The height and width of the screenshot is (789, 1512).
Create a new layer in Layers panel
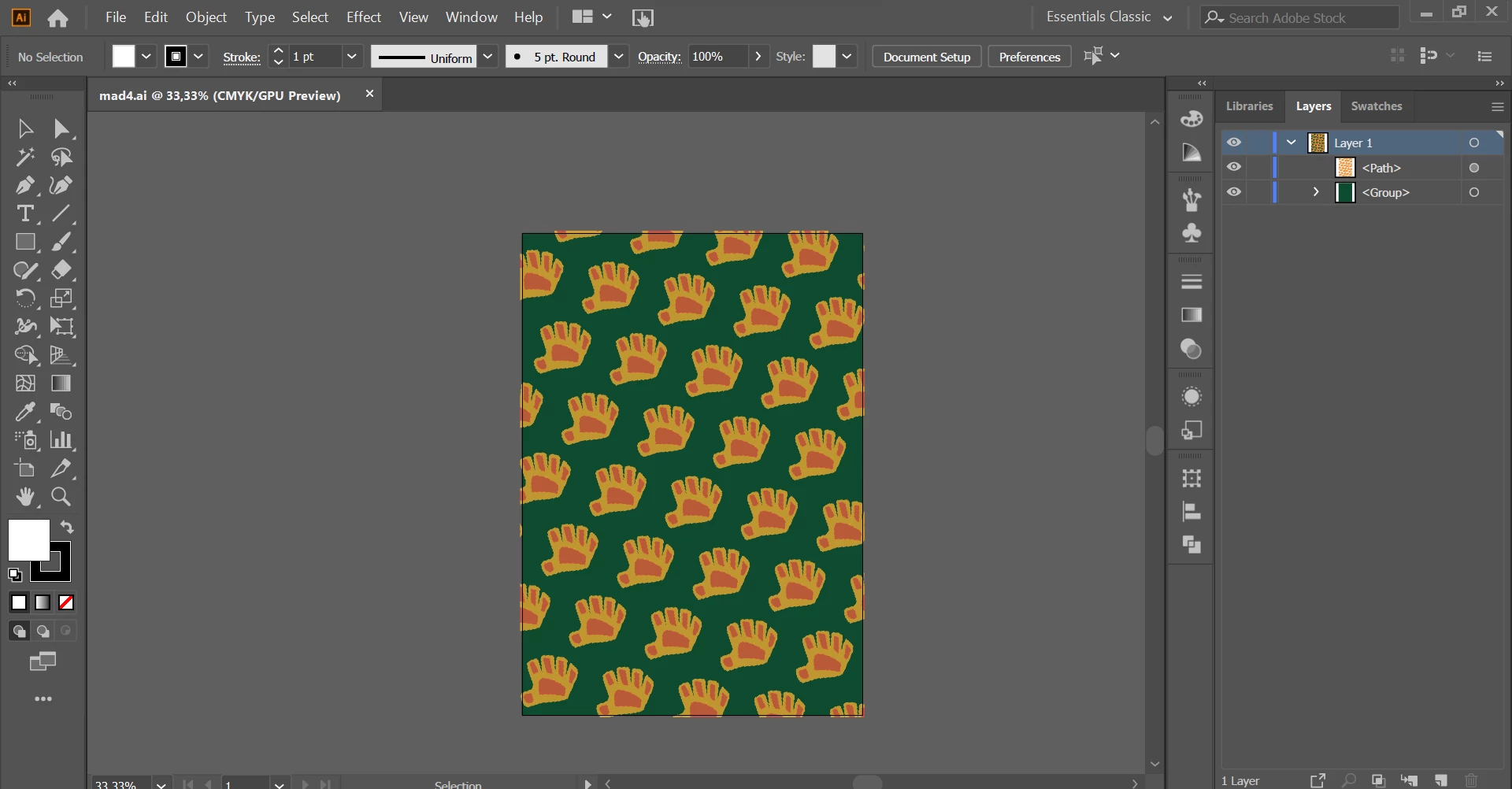click(x=1441, y=780)
